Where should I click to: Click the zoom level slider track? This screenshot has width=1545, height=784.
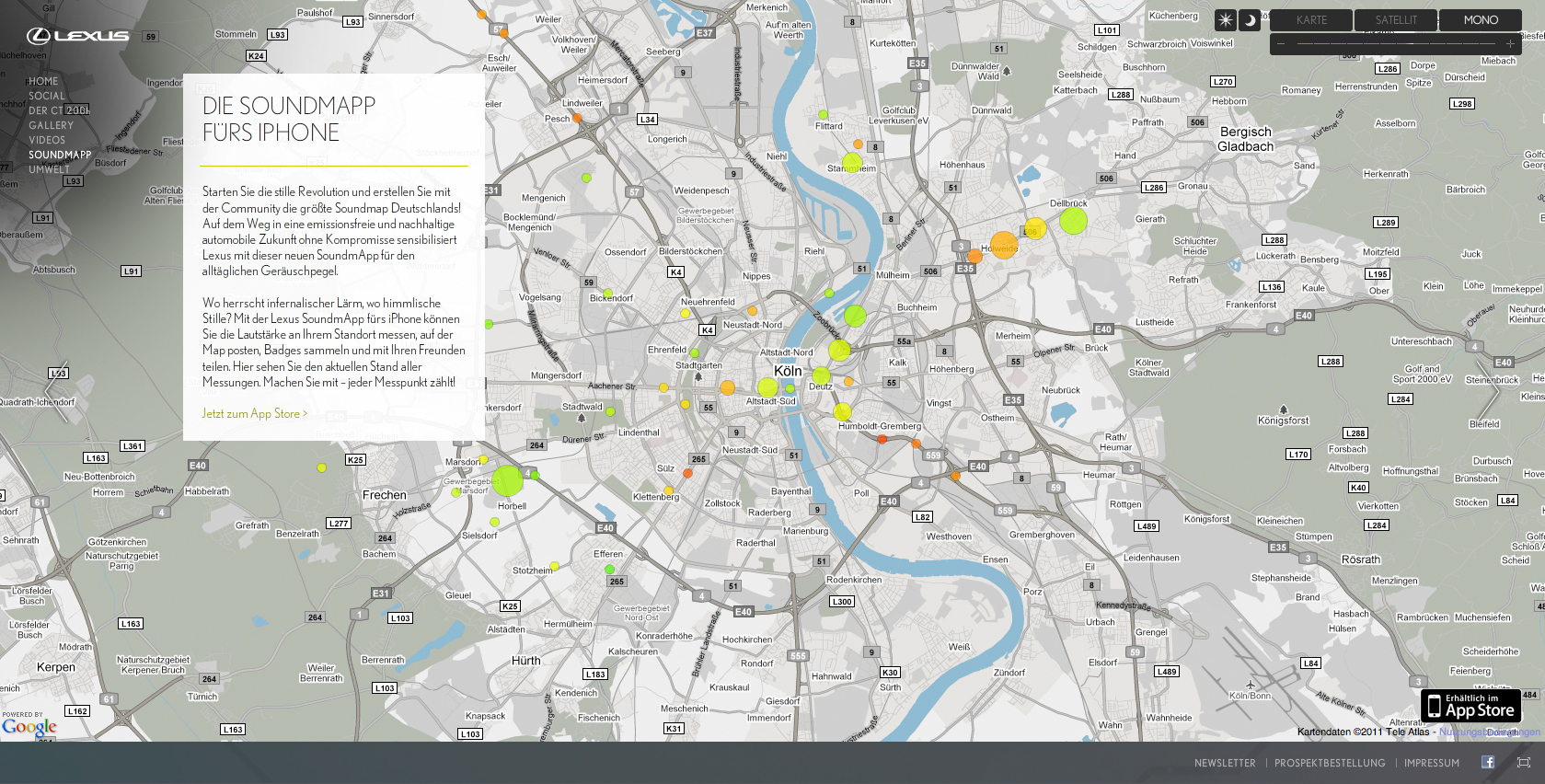[1395, 43]
